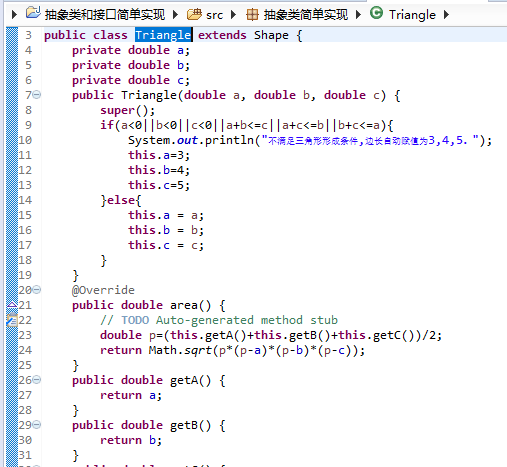
Task: Click the package icon for 抽象类简单实现
Action: 252,15
